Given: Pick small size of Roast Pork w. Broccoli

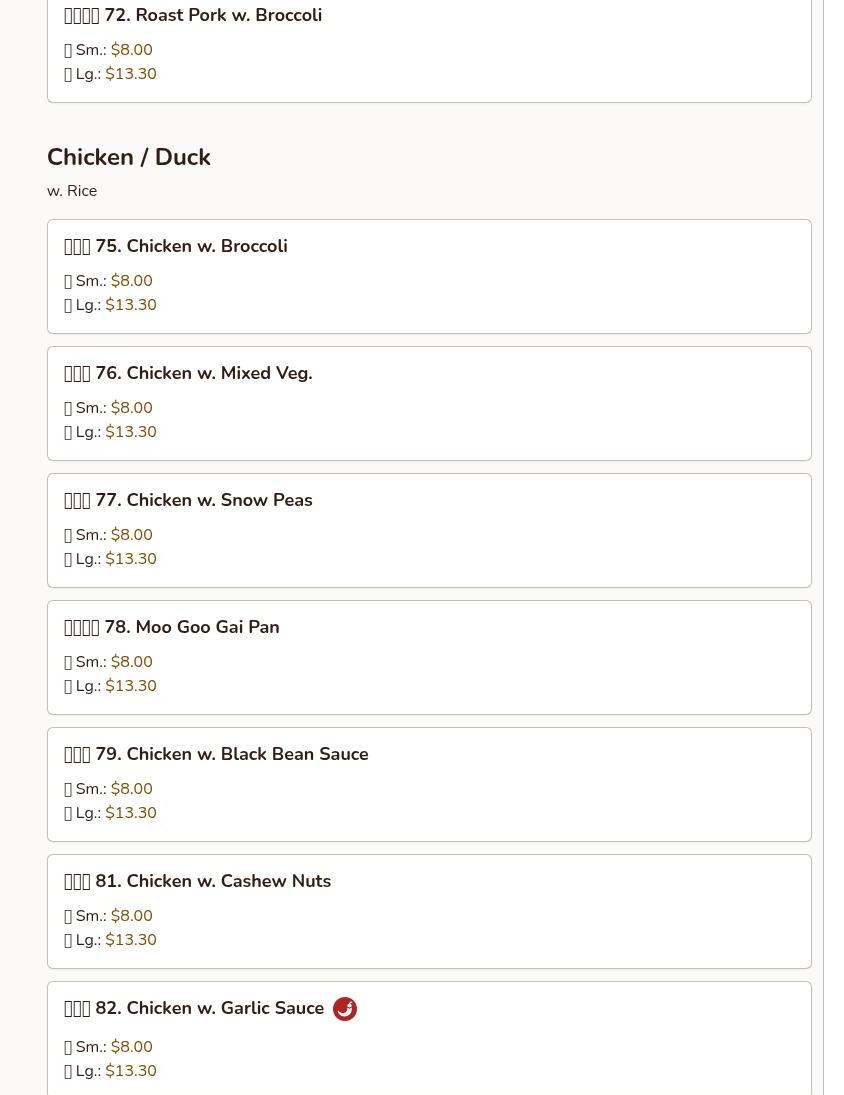Looking at the screenshot, I should 109,51.
